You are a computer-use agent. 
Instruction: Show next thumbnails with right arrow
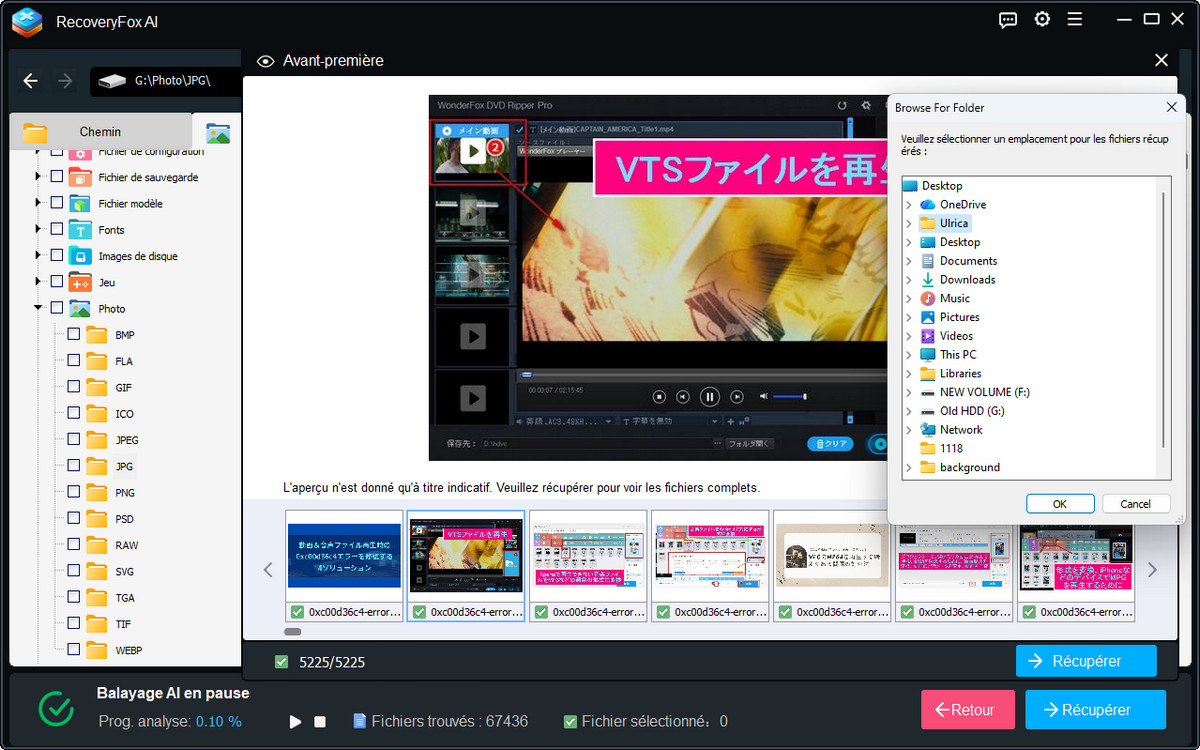click(x=1152, y=570)
